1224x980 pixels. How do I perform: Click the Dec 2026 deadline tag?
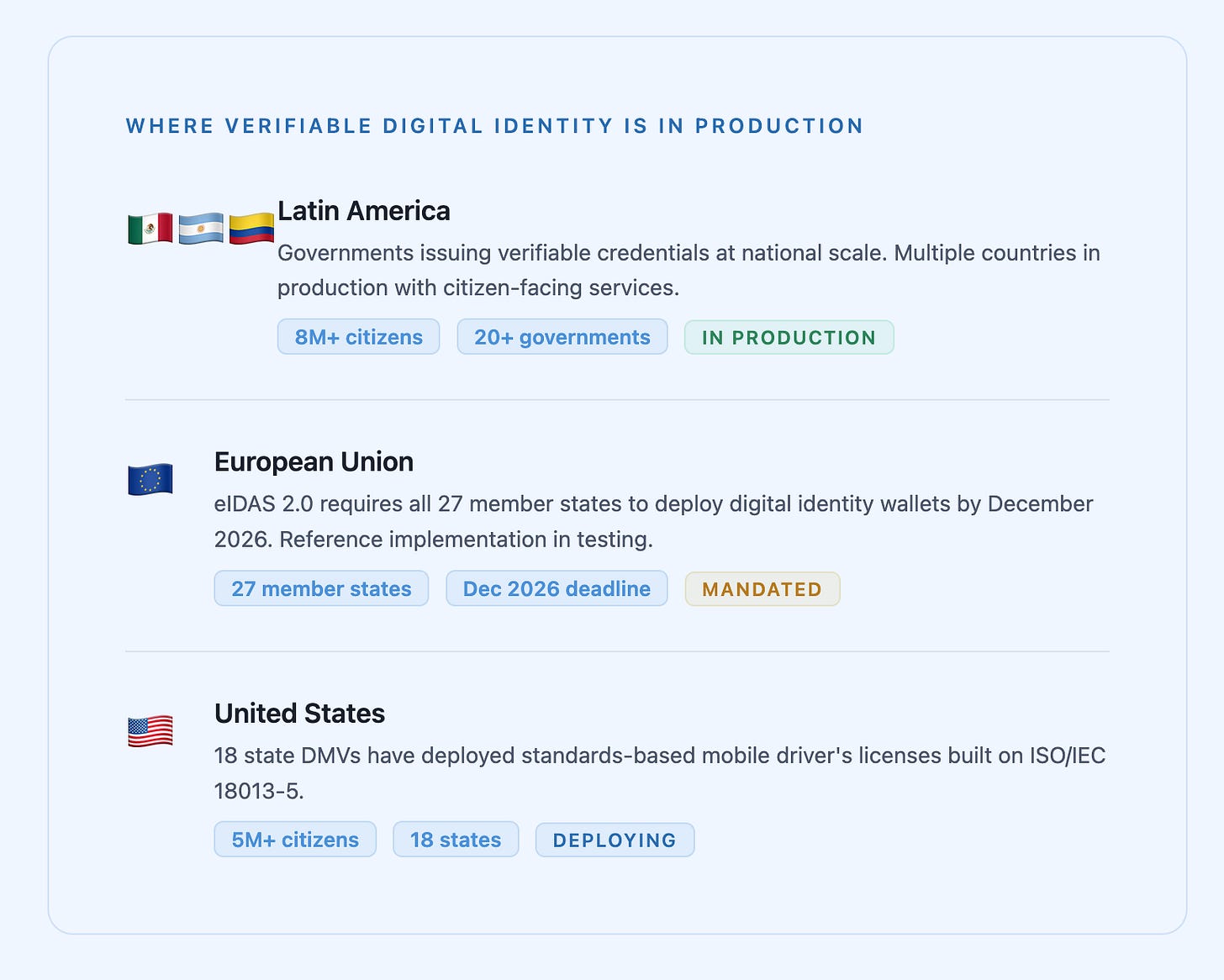pos(557,588)
